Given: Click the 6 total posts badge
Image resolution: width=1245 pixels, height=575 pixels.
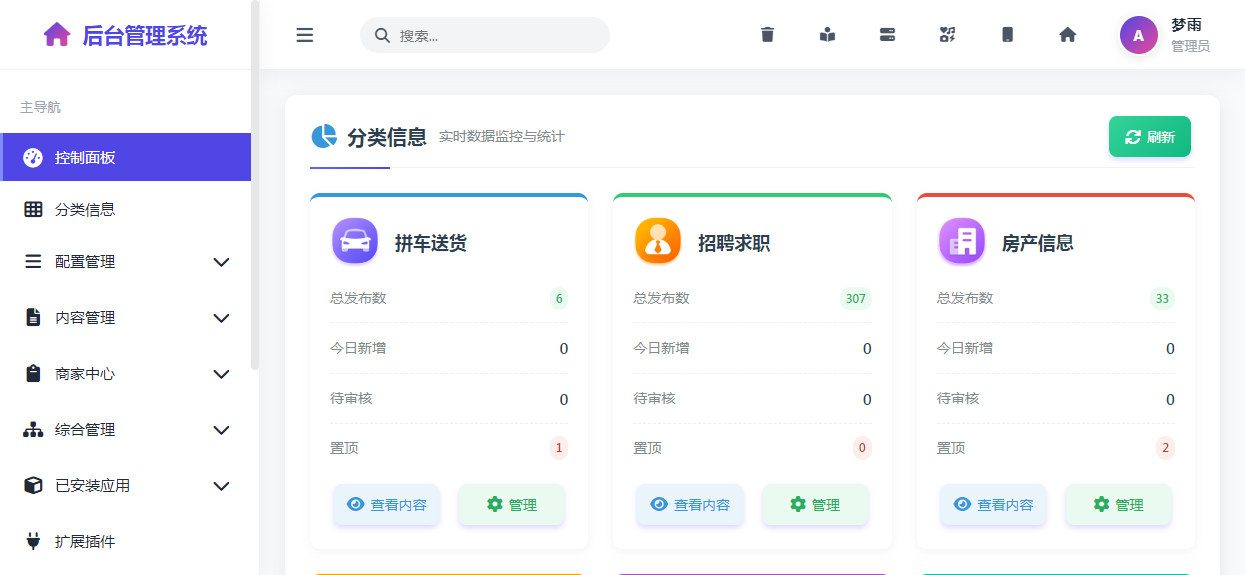Looking at the screenshot, I should [x=559, y=298].
